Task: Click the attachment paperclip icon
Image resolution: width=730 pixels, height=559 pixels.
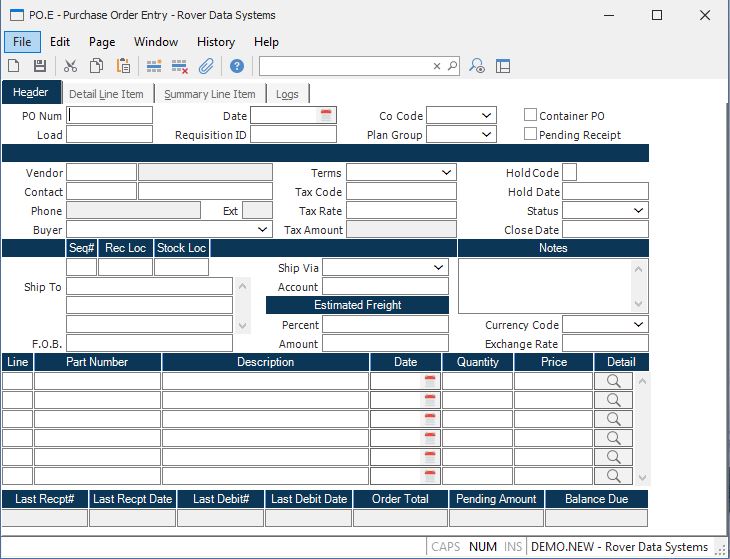Action: (x=206, y=66)
